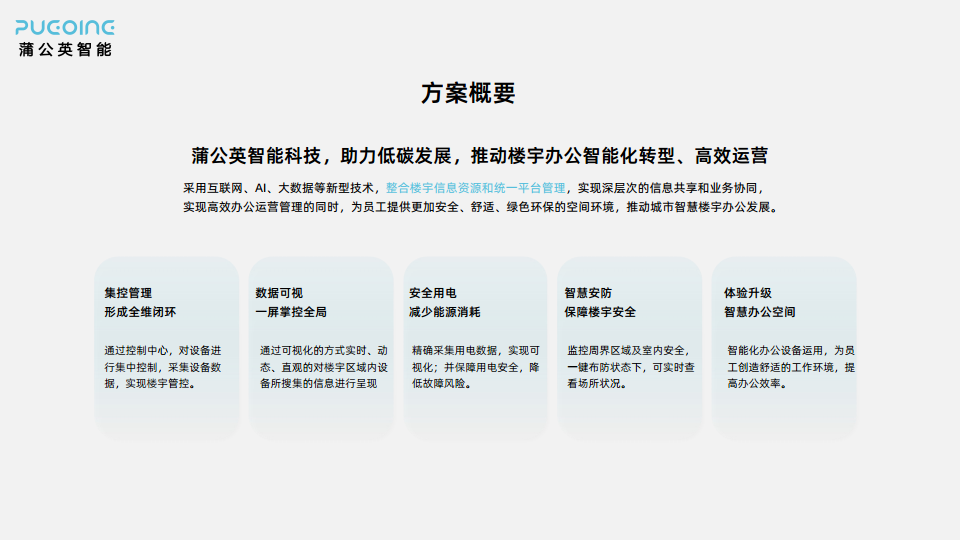The height and width of the screenshot is (540, 960).
Task: Click the description starting 智能化办公设备运用
Action: [791, 367]
